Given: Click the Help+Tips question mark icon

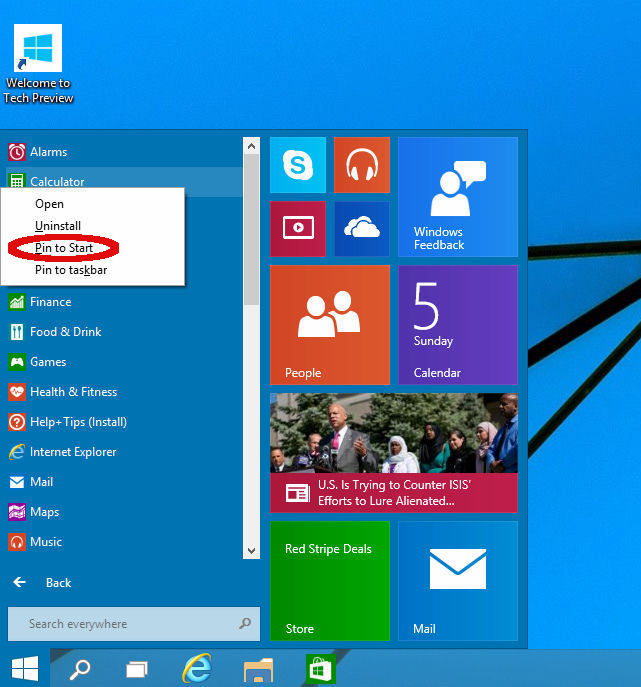Looking at the screenshot, I should point(17,422).
